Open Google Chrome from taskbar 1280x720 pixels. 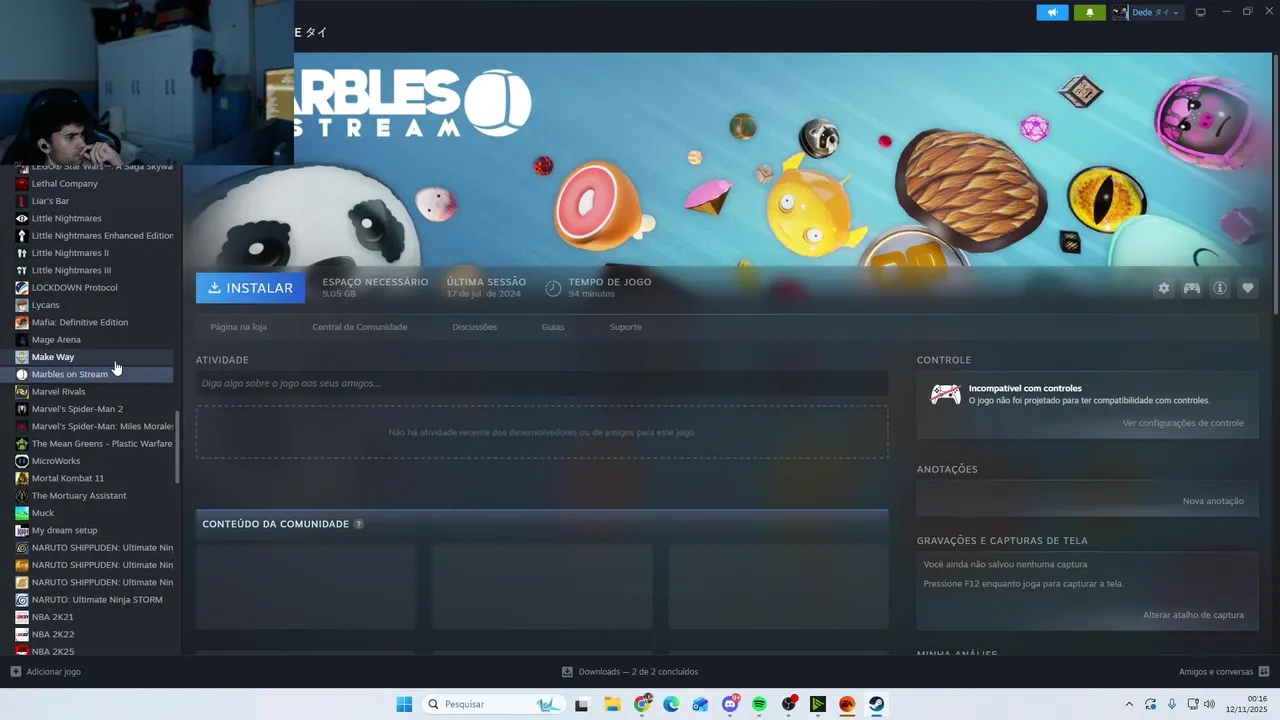pyautogui.click(x=643, y=704)
